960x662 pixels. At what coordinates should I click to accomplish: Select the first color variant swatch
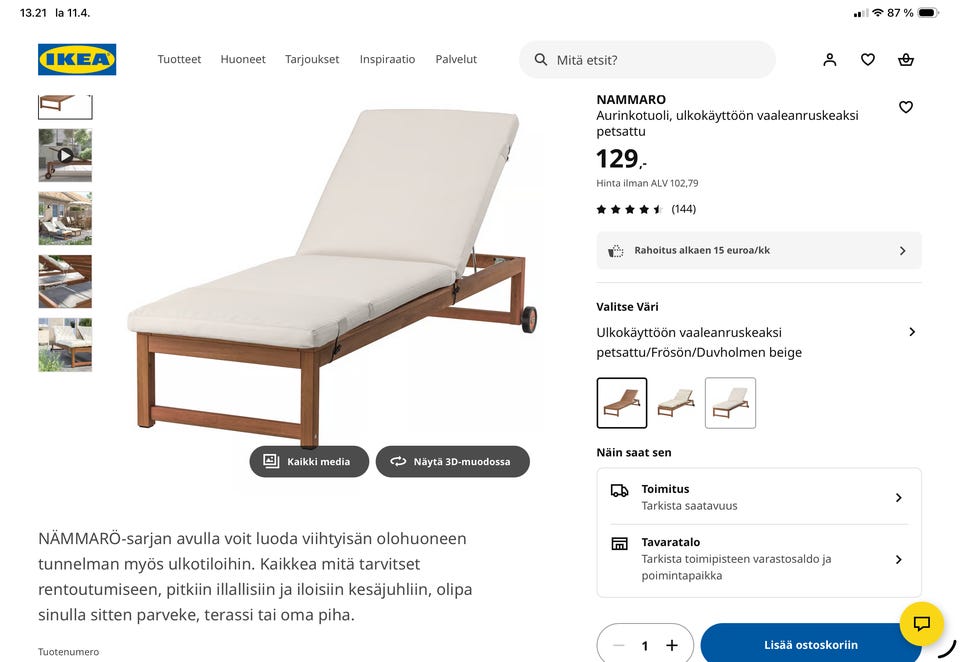tap(621, 403)
